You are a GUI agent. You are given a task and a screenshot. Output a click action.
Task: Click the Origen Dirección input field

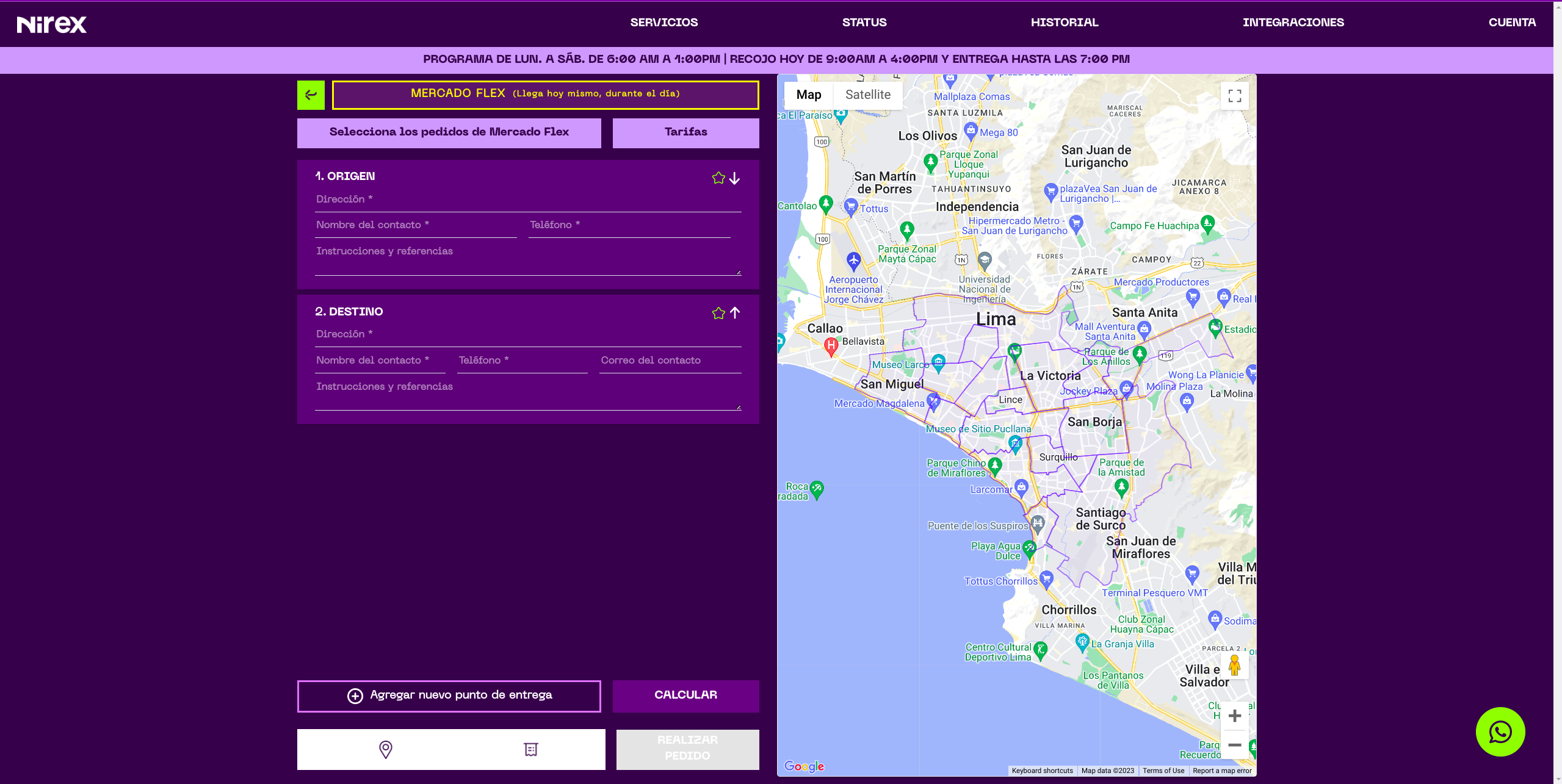click(x=527, y=200)
